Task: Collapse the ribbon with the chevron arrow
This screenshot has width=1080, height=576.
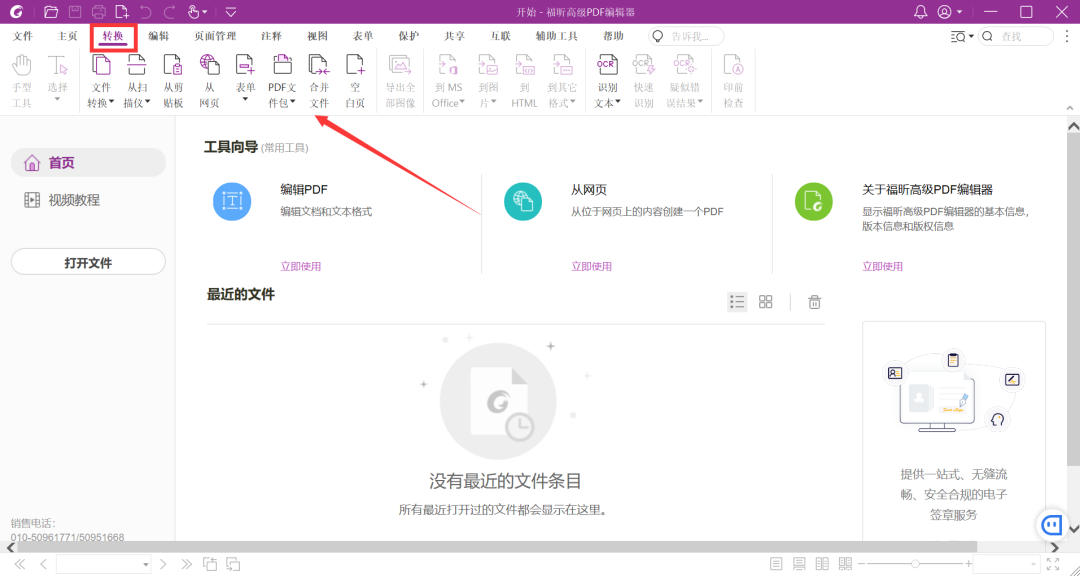Action: click(x=1070, y=108)
